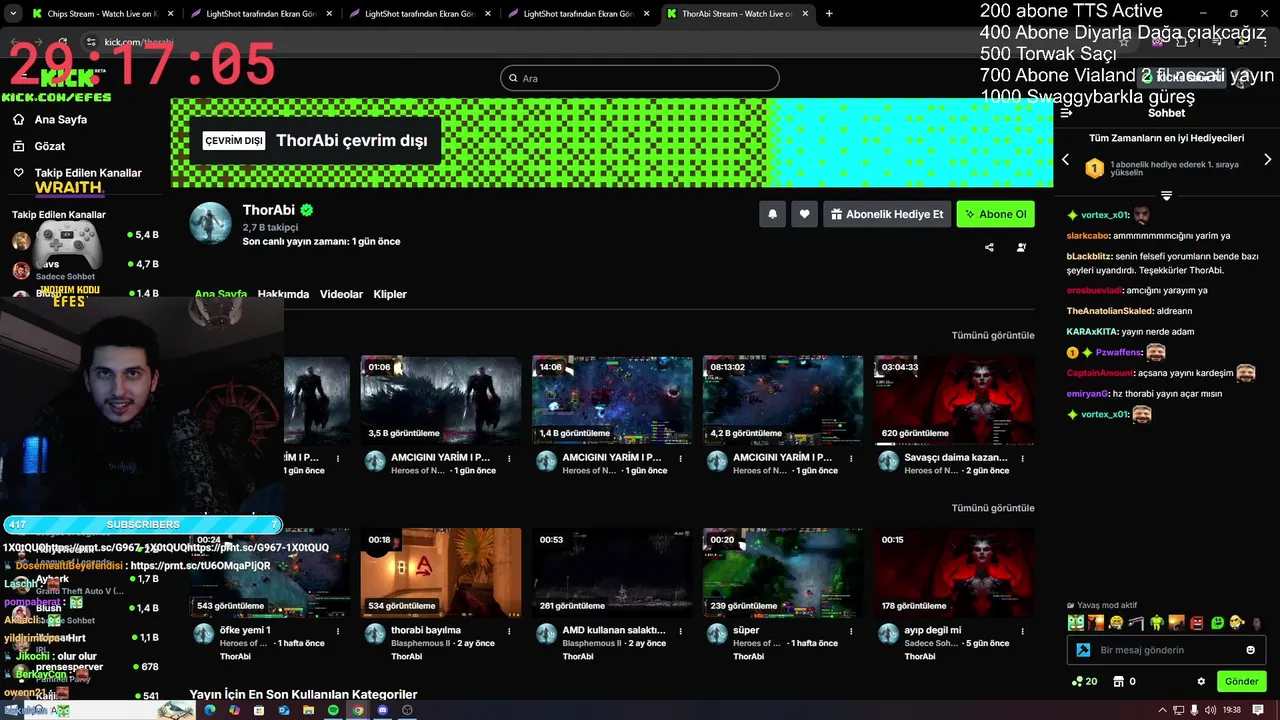
Task: Click the laughing yellow emoji emote
Action: (x=1116, y=623)
